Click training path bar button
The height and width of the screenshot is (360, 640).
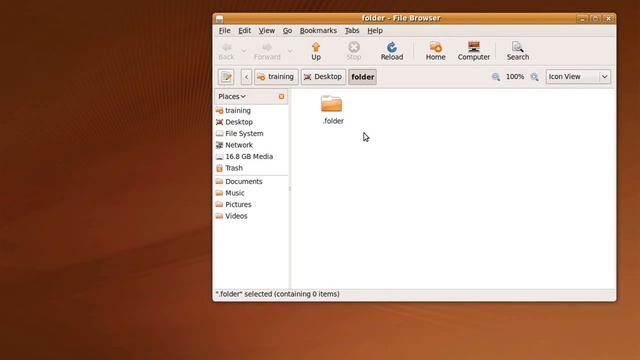276,77
